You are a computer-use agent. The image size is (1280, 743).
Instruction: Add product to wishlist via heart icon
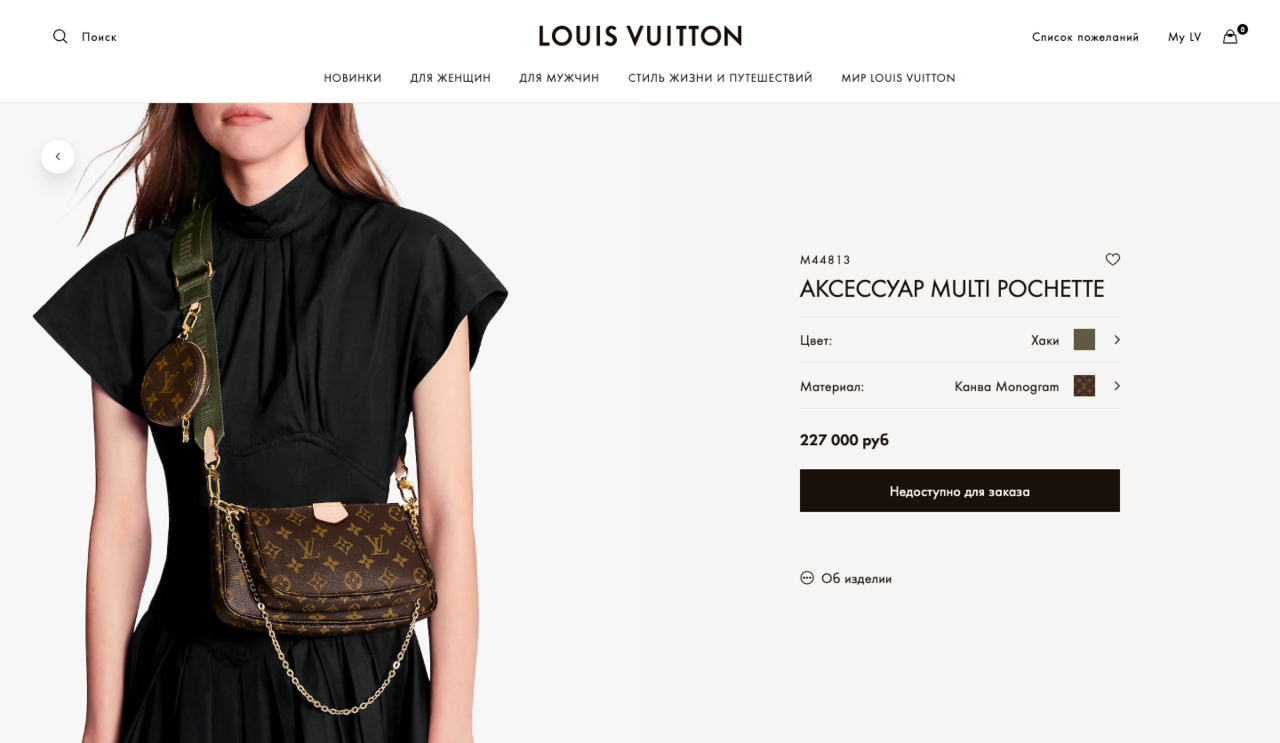(x=1112, y=259)
